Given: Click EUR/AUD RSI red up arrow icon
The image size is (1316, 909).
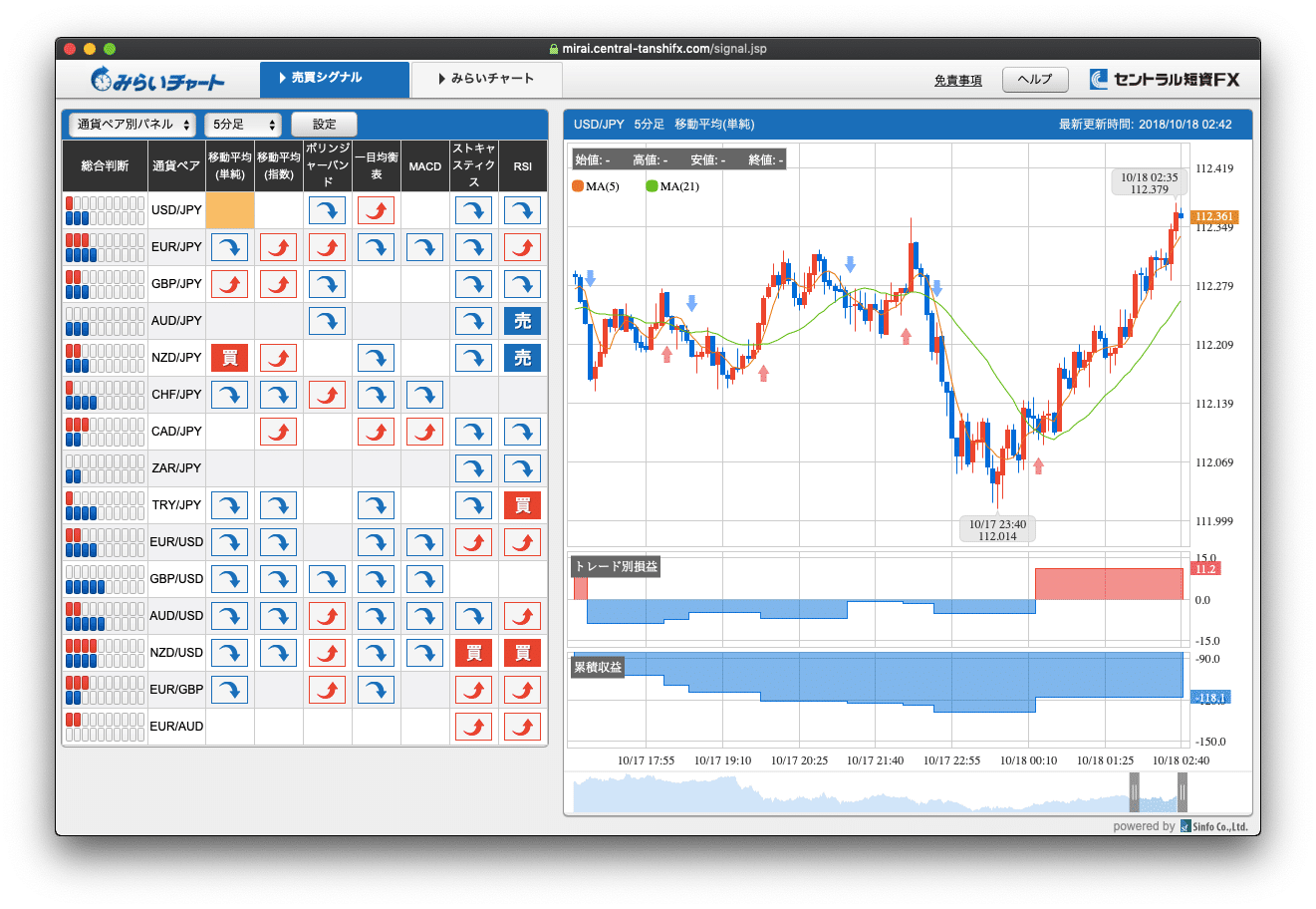Looking at the screenshot, I should pyautogui.click(x=522, y=727).
